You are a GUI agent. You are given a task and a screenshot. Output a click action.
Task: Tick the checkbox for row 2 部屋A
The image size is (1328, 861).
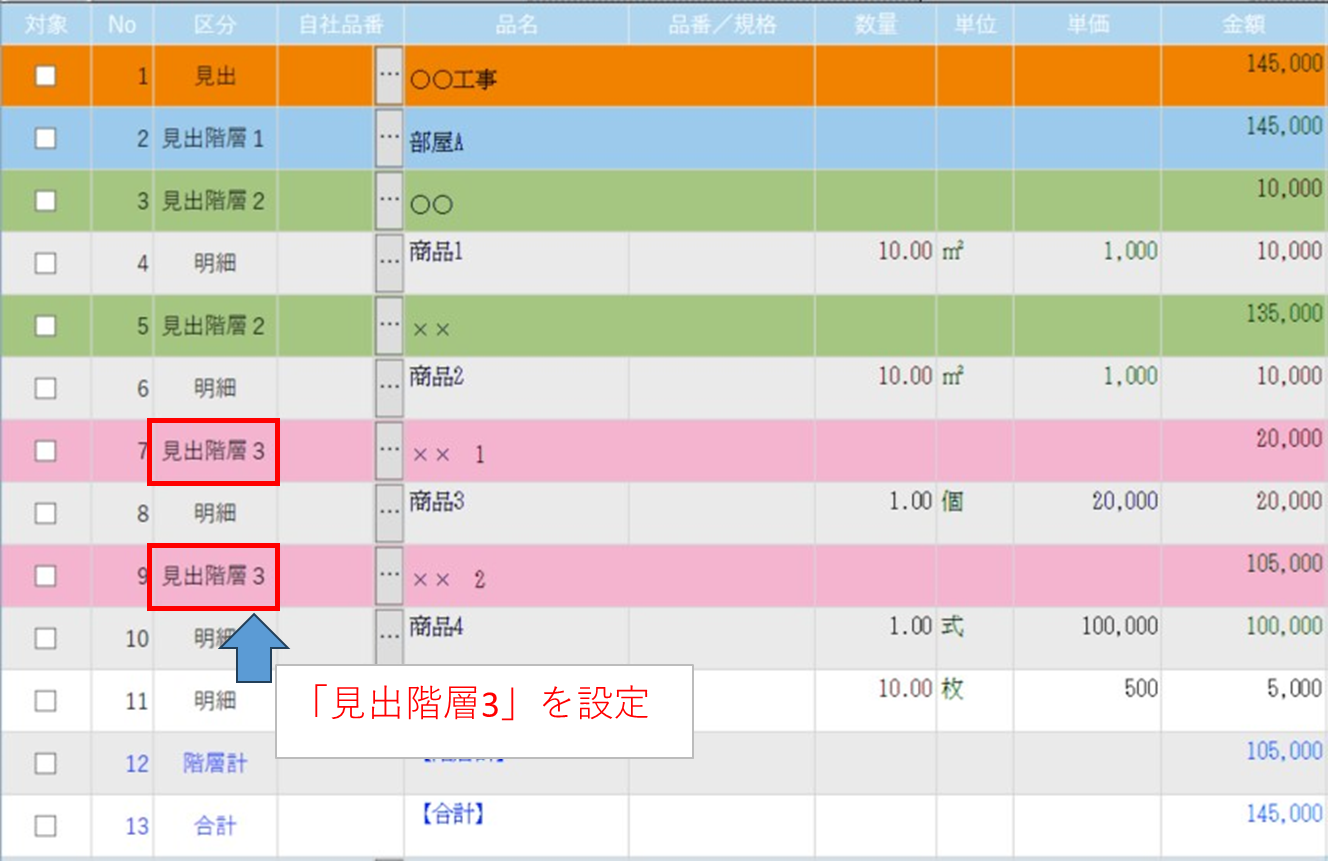(x=45, y=139)
